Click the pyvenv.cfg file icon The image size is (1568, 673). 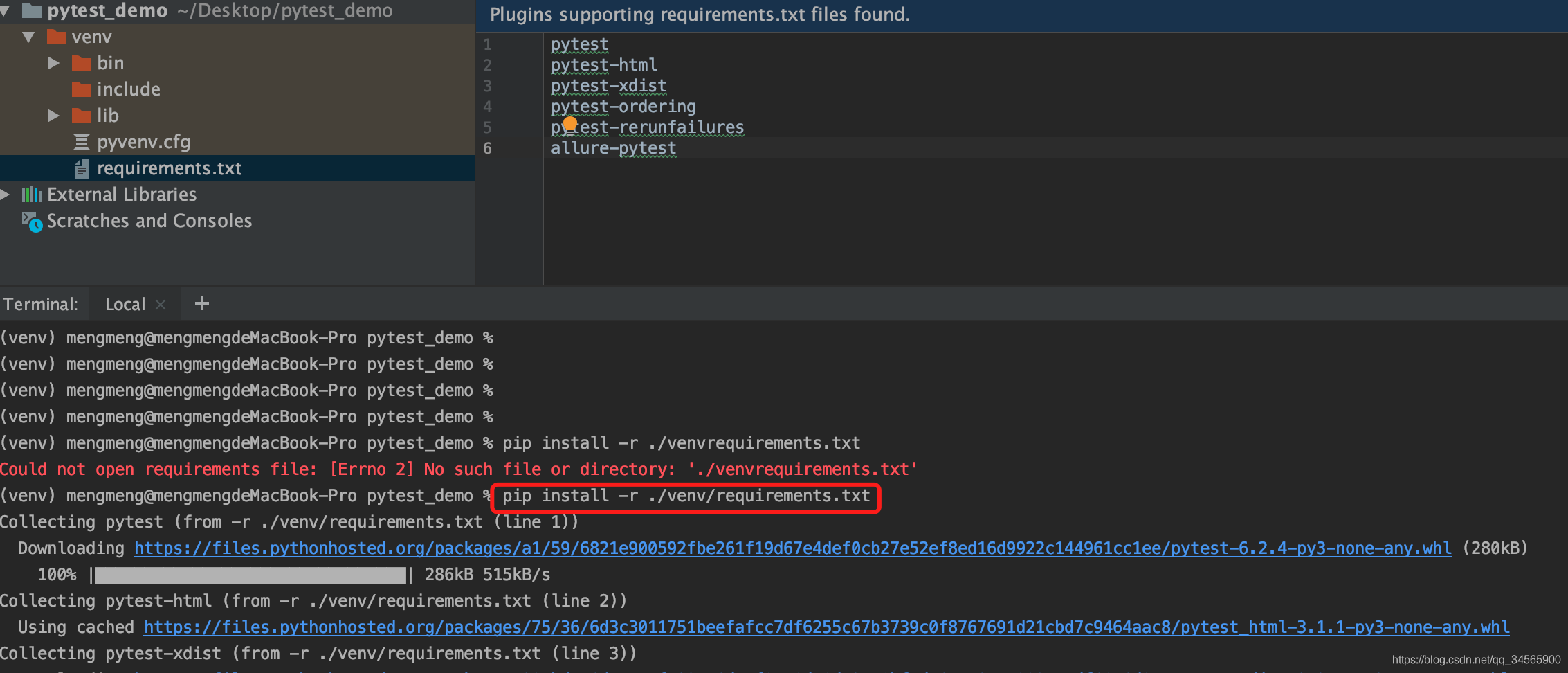click(81, 141)
